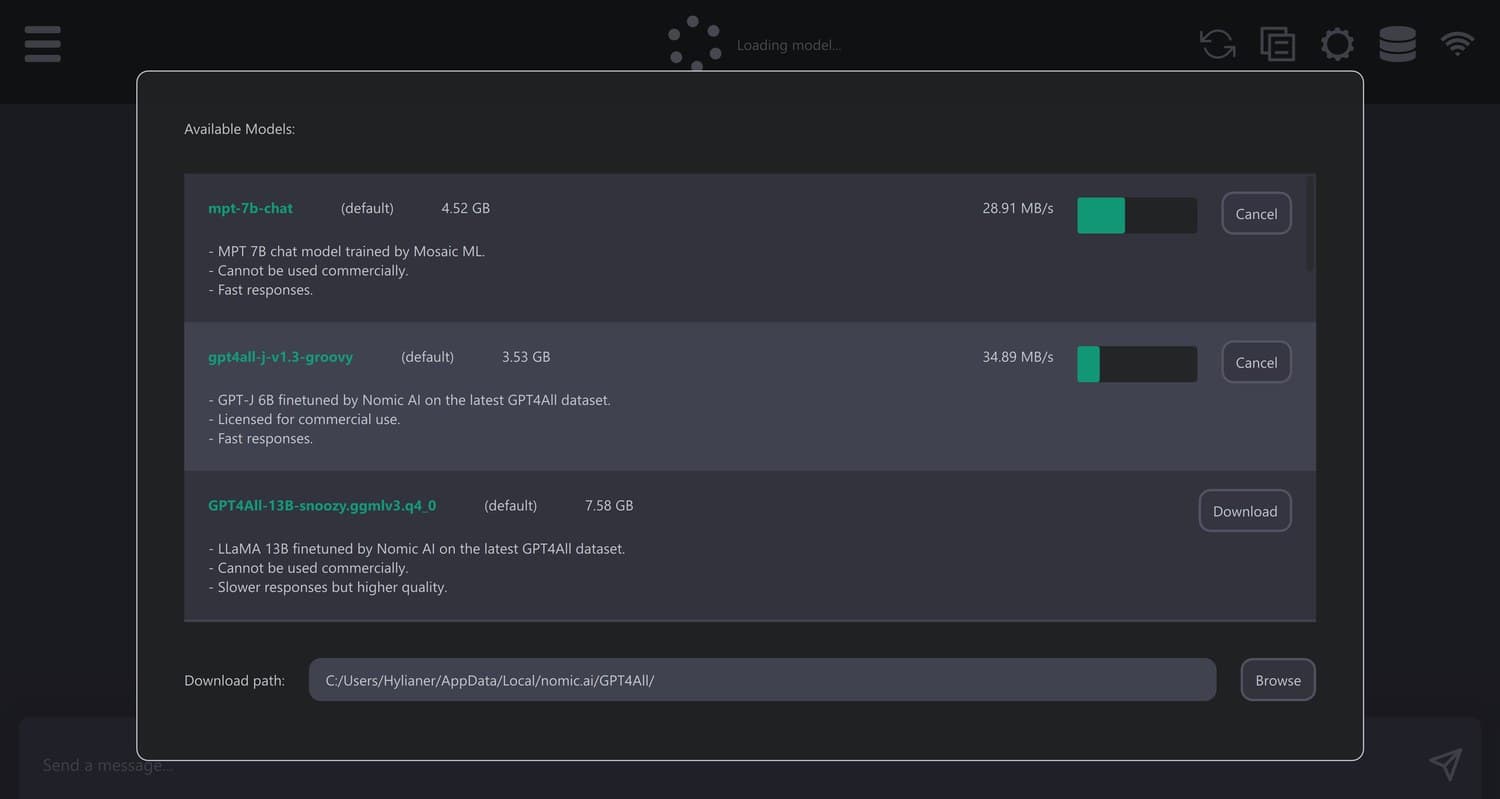This screenshot has width=1500, height=799.
Task: Click the mpt-7b-chat model name
Action: [250, 208]
